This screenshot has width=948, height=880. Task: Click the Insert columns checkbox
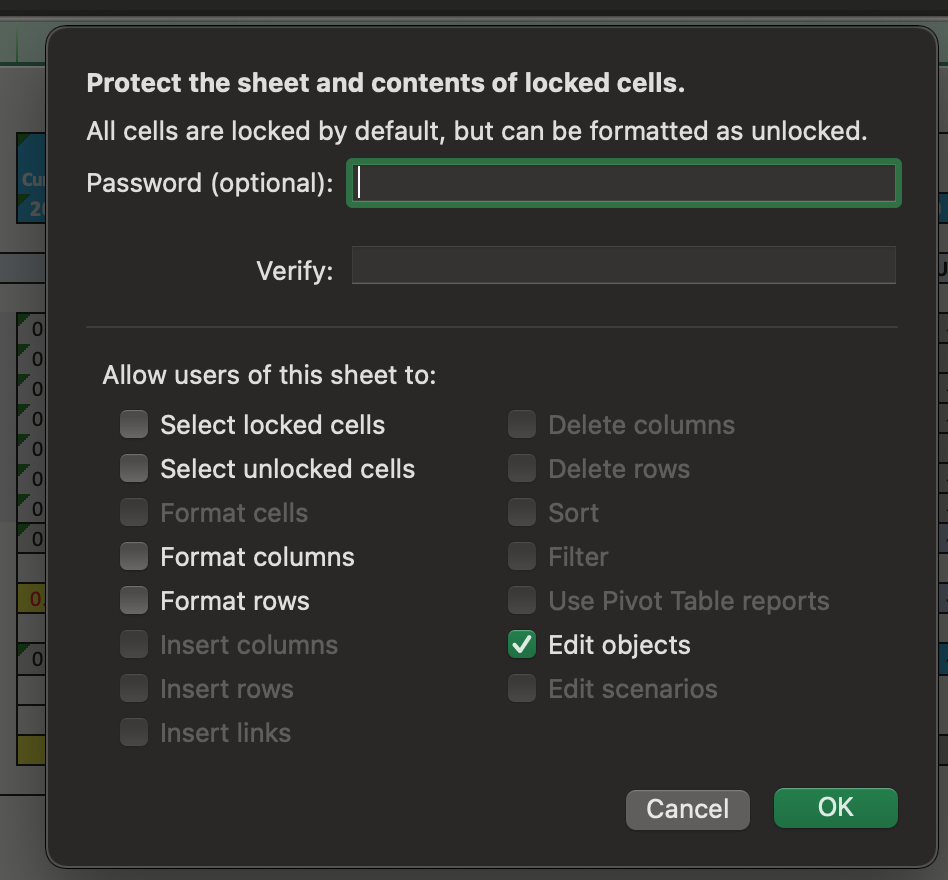[x=133, y=644]
